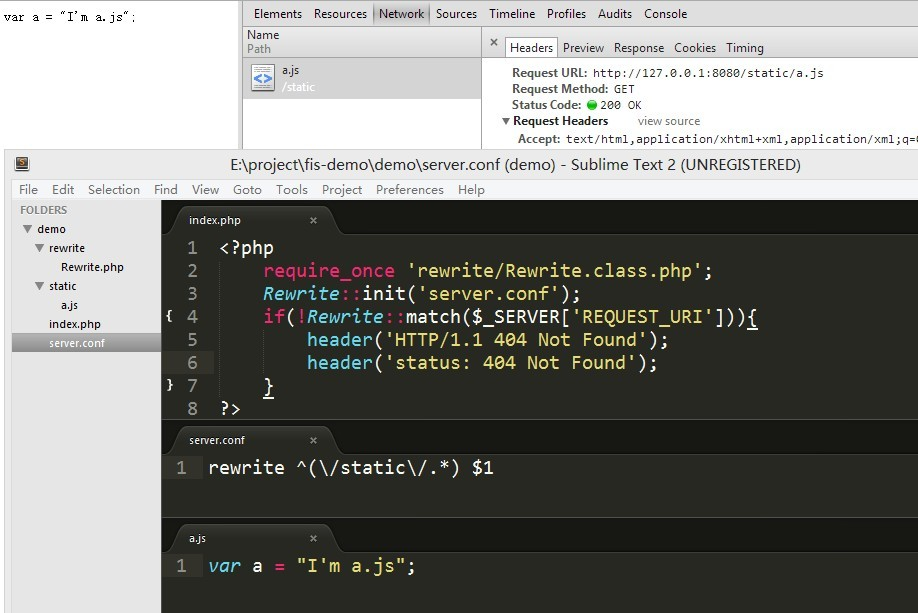This screenshot has height=613, width=918.
Task: Select the Network panel tab
Action: (401, 13)
